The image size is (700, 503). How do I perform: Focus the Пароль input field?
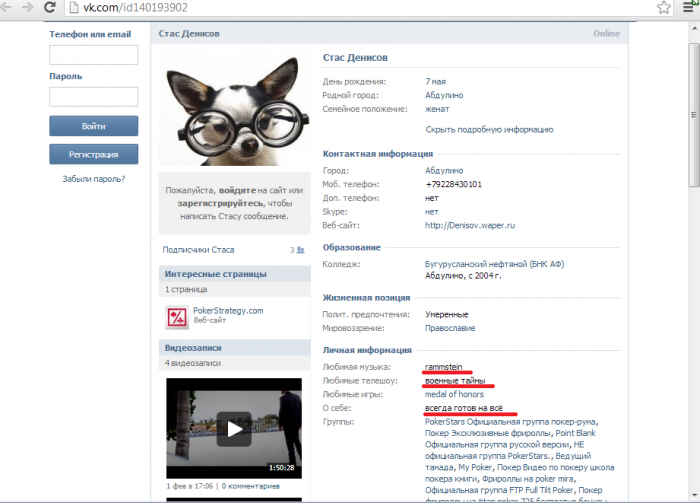pos(93,97)
